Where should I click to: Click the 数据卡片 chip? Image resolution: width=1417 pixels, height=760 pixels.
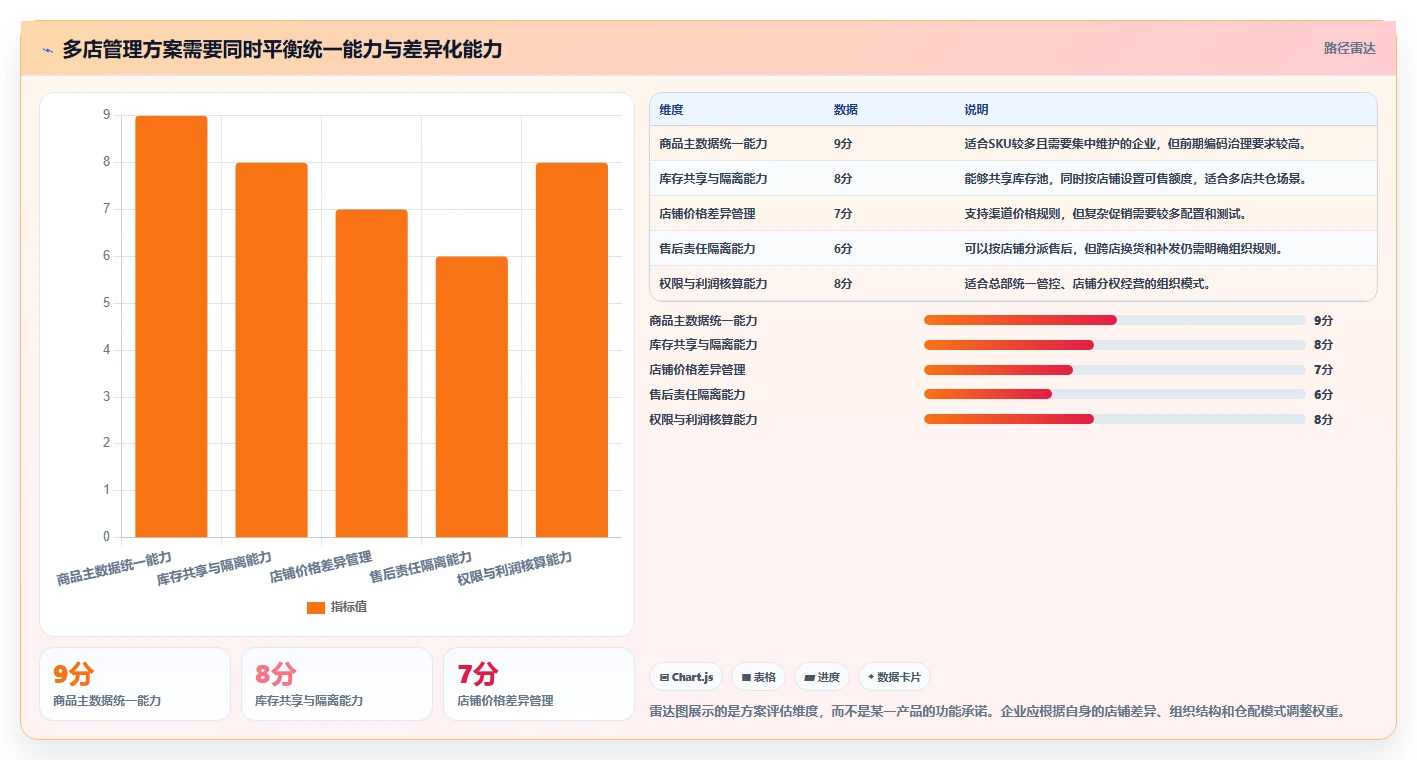point(894,677)
